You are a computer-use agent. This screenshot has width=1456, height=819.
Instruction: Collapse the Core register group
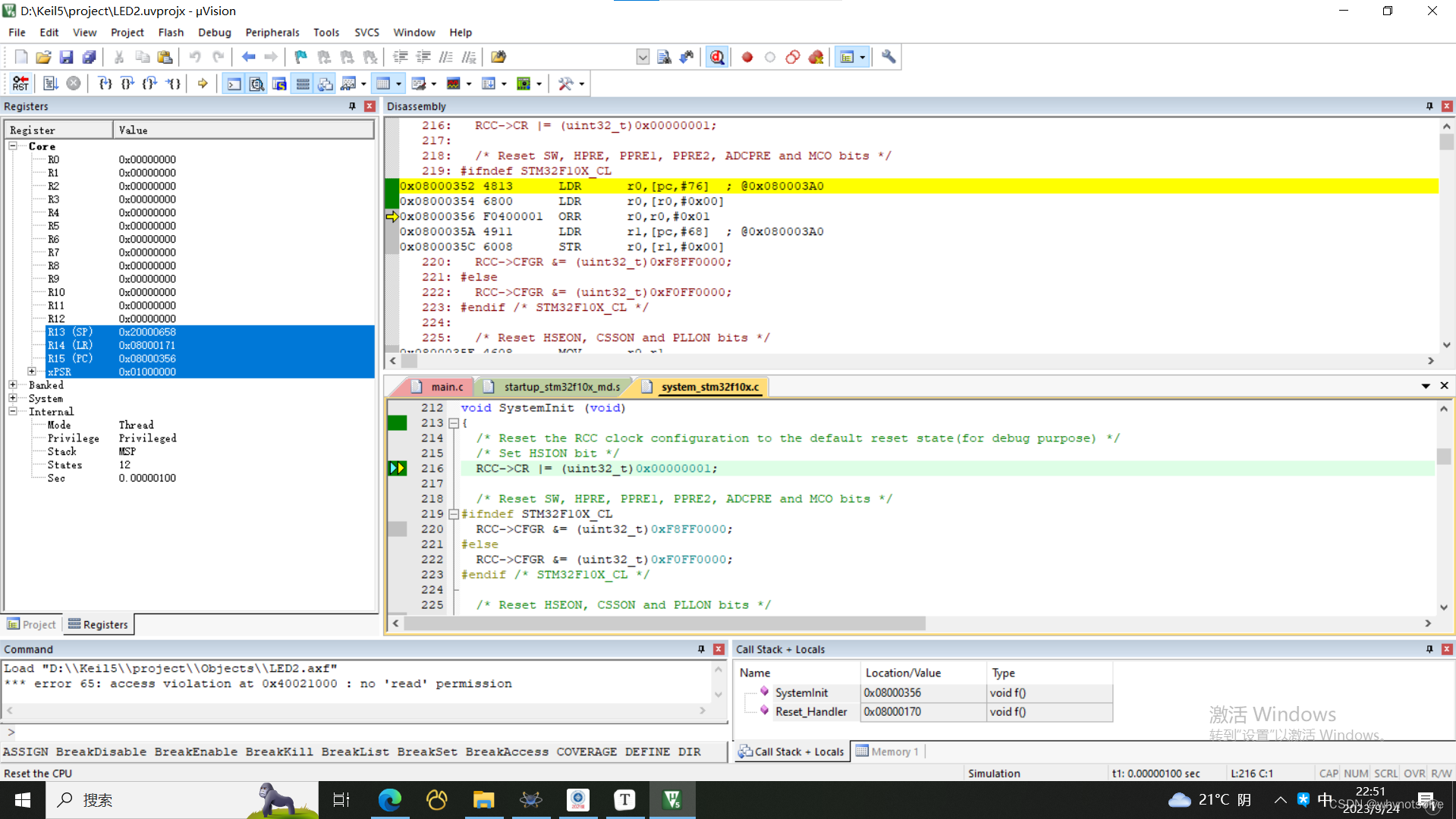click(x=13, y=146)
